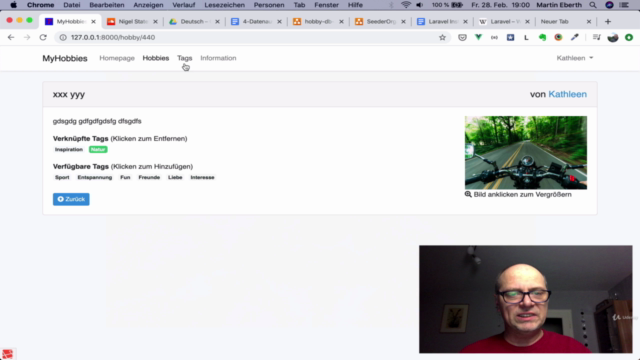Click the L extension icon
This screenshot has height=360, width=640.
526,38
